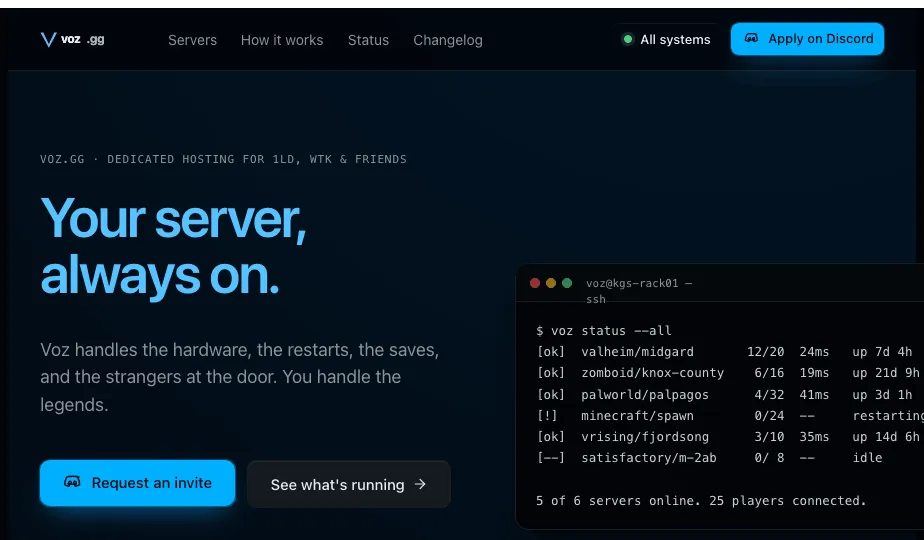
Task: Click the green terminal window dot
Action: point(567,283)
